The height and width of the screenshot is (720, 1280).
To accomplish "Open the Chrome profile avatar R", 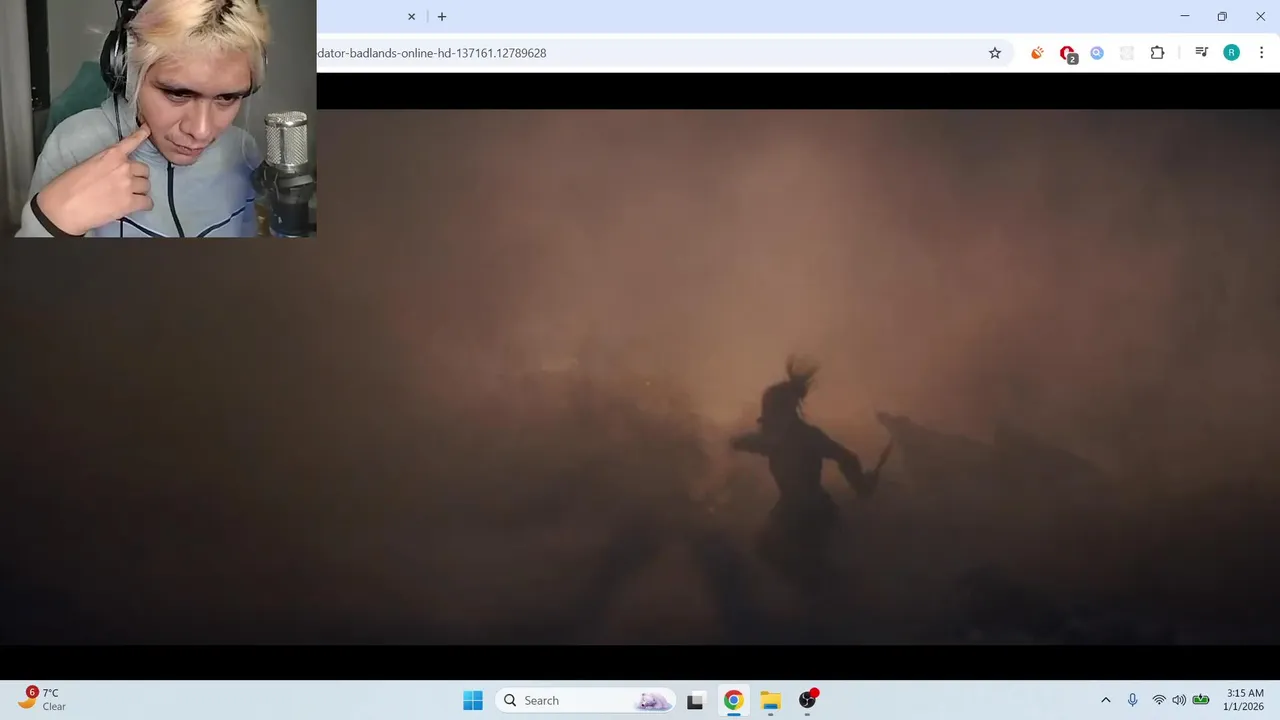I will pyautogui.click(x=1232, y=53).
